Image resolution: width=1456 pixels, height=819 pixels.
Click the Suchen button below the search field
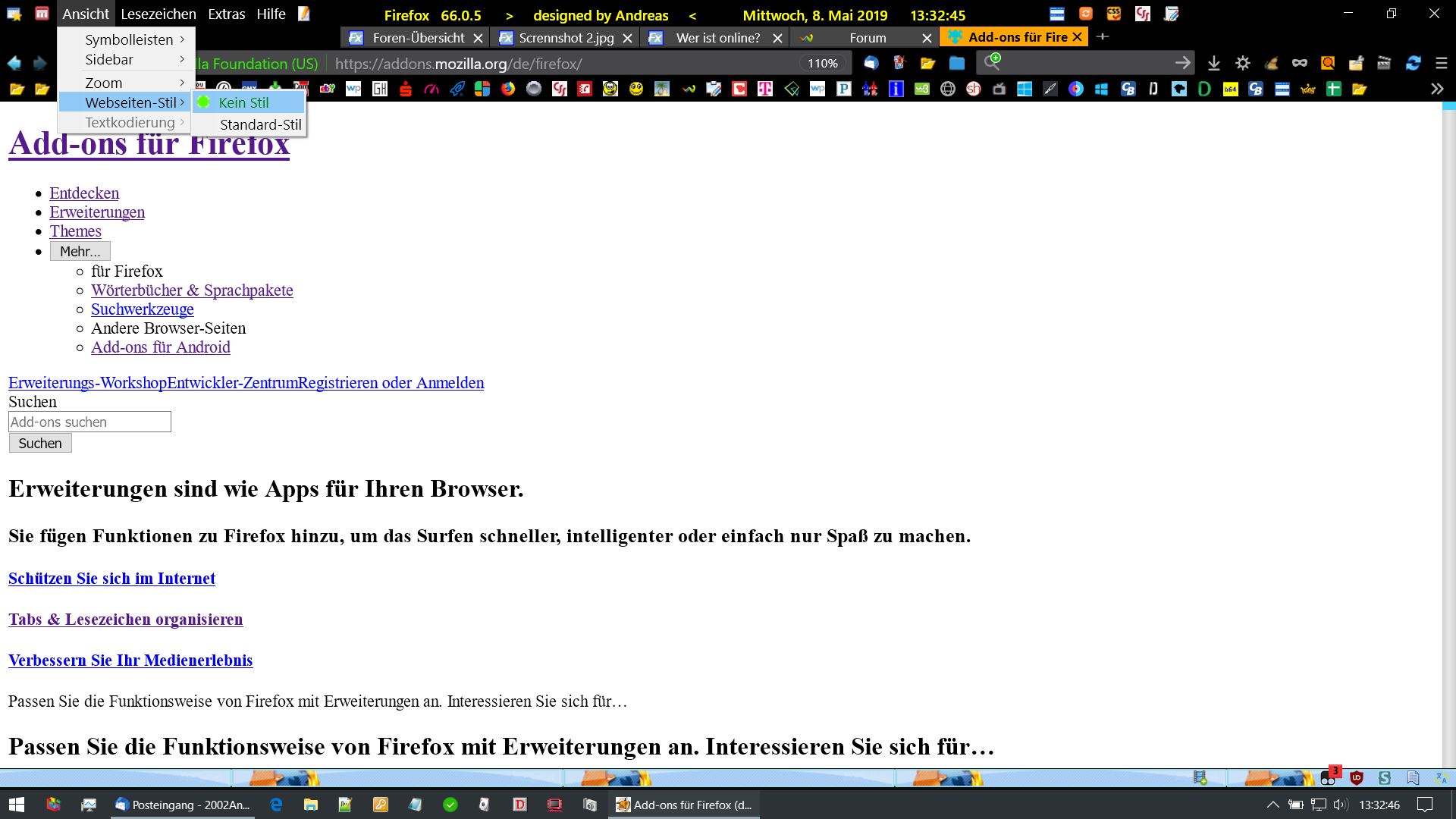(x=40, y=443)
